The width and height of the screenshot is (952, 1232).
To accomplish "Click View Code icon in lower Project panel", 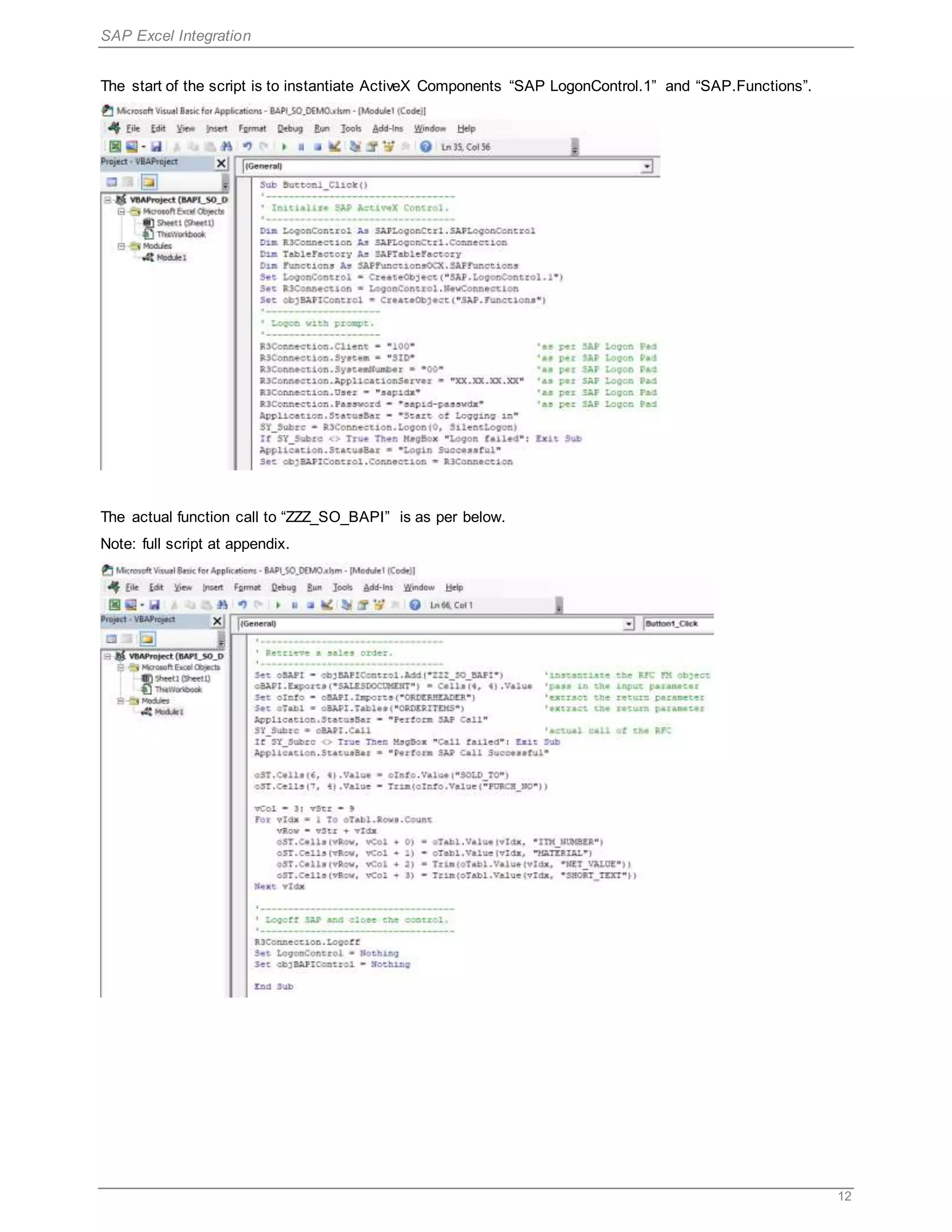I will (x=111, y=639).
